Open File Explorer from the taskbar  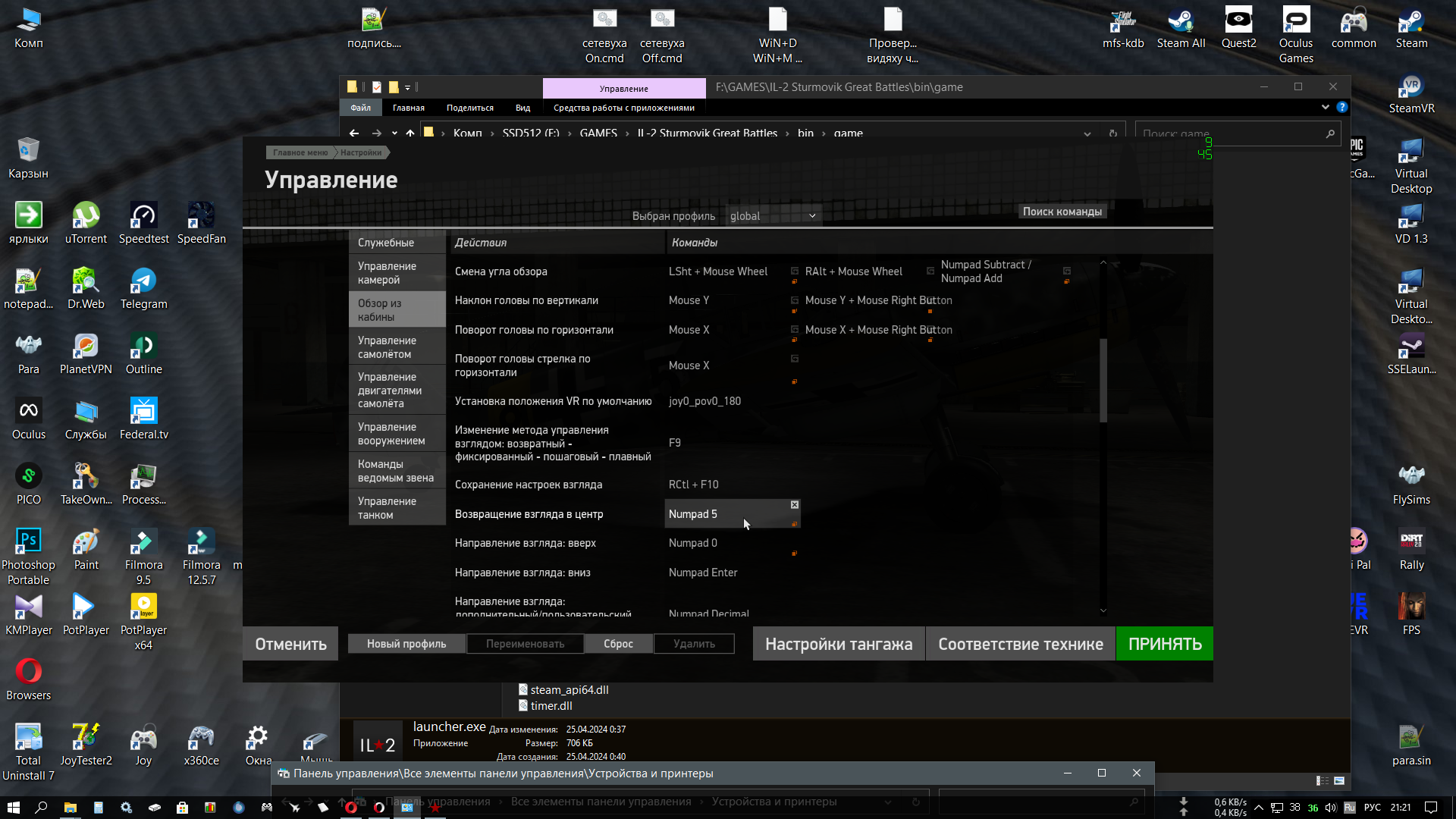(x=70, y=808)
